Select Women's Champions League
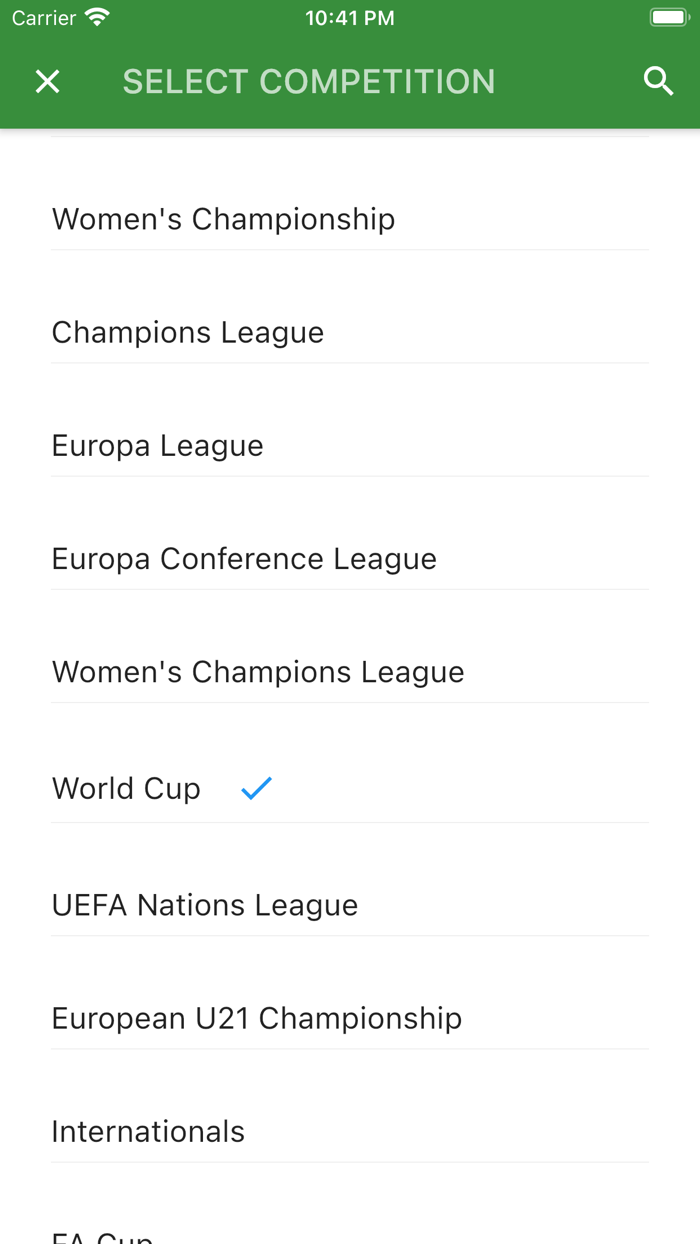This screenshot has height=1244, width=700. (258, 671)
